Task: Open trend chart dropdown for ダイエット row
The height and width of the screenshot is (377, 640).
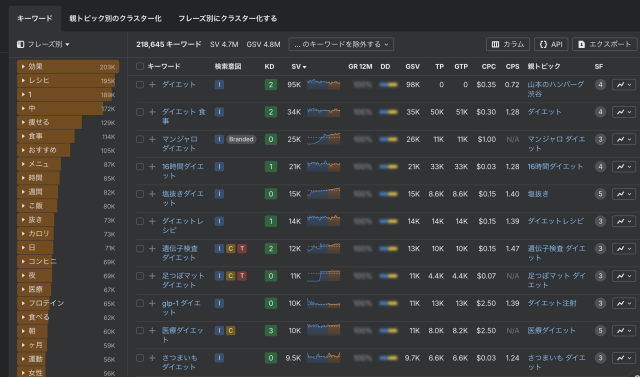Action: (624, 85)
